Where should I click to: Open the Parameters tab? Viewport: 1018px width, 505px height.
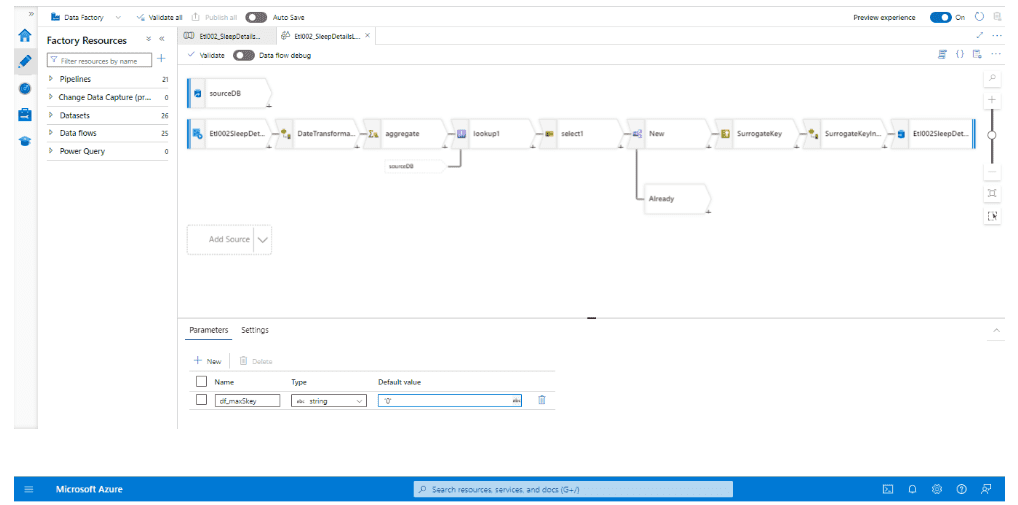click(209, 330)
